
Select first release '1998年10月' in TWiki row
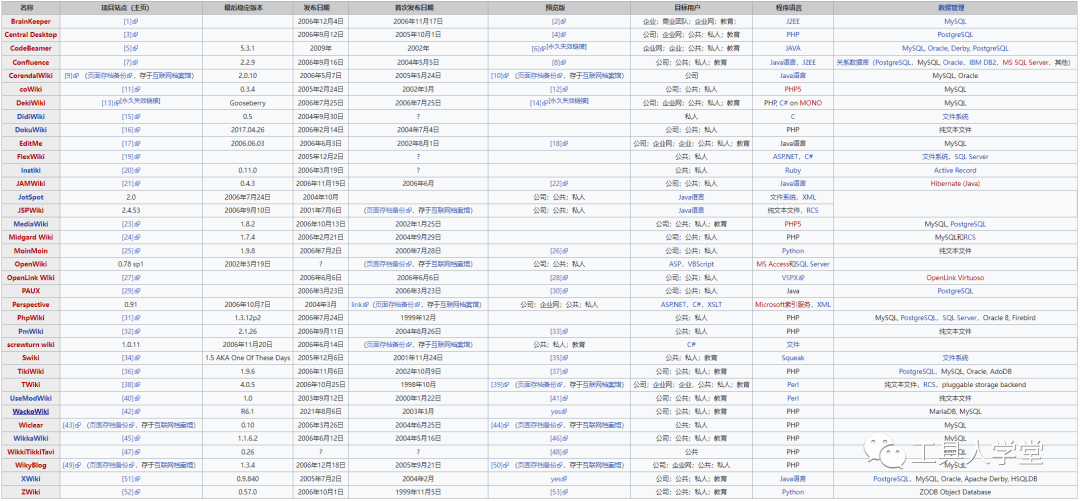click(x=418, y=385)
